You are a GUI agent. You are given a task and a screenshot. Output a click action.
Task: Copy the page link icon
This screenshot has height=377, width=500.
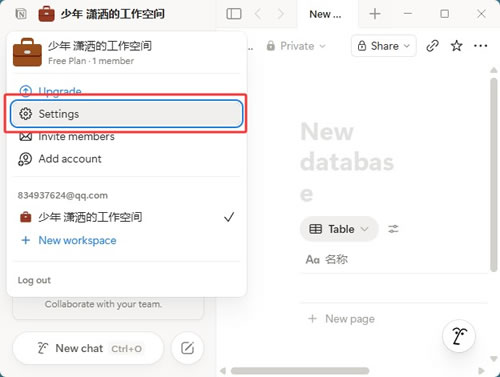click(x=432, y=46)
